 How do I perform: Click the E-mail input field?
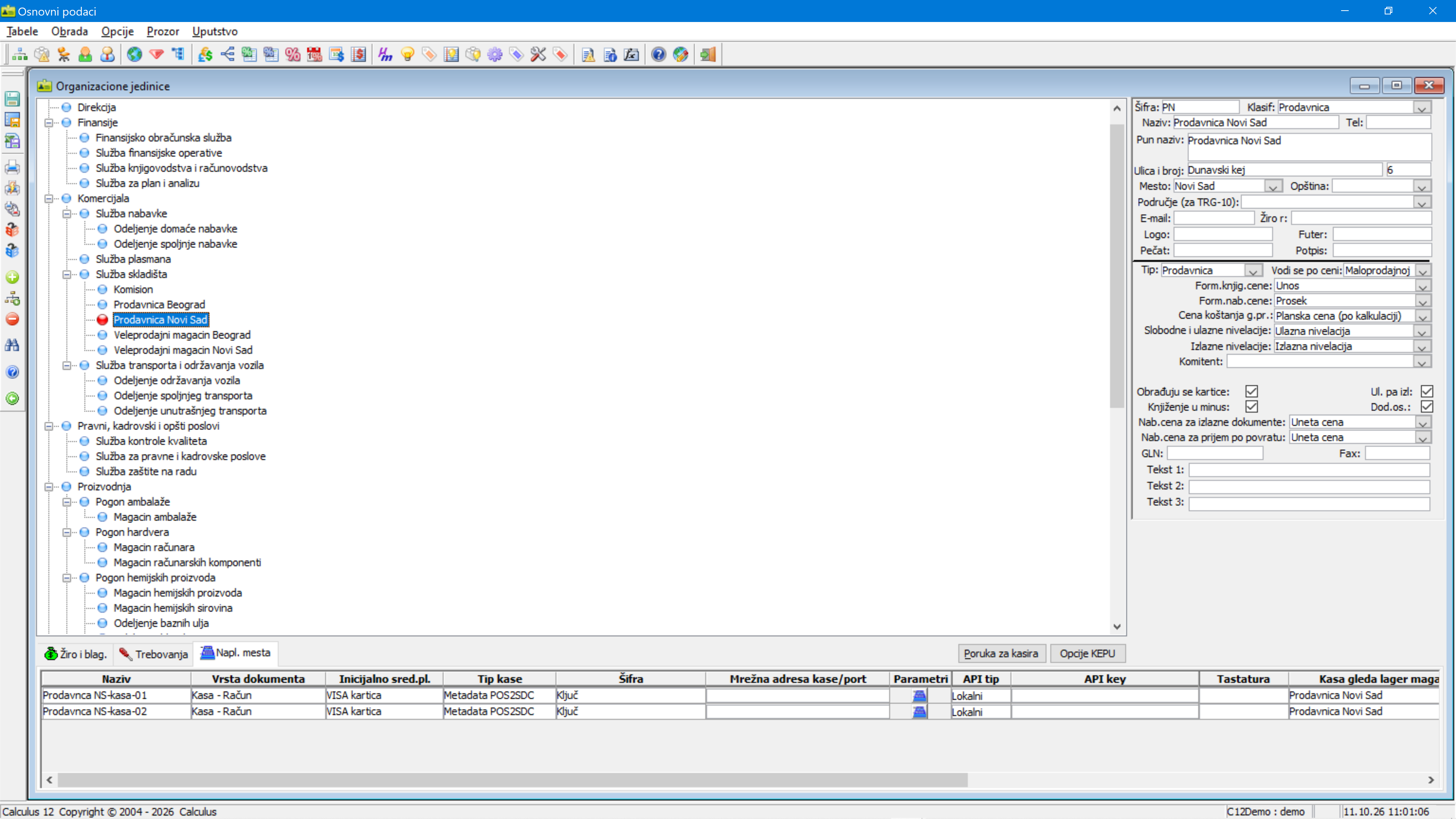1213,218
